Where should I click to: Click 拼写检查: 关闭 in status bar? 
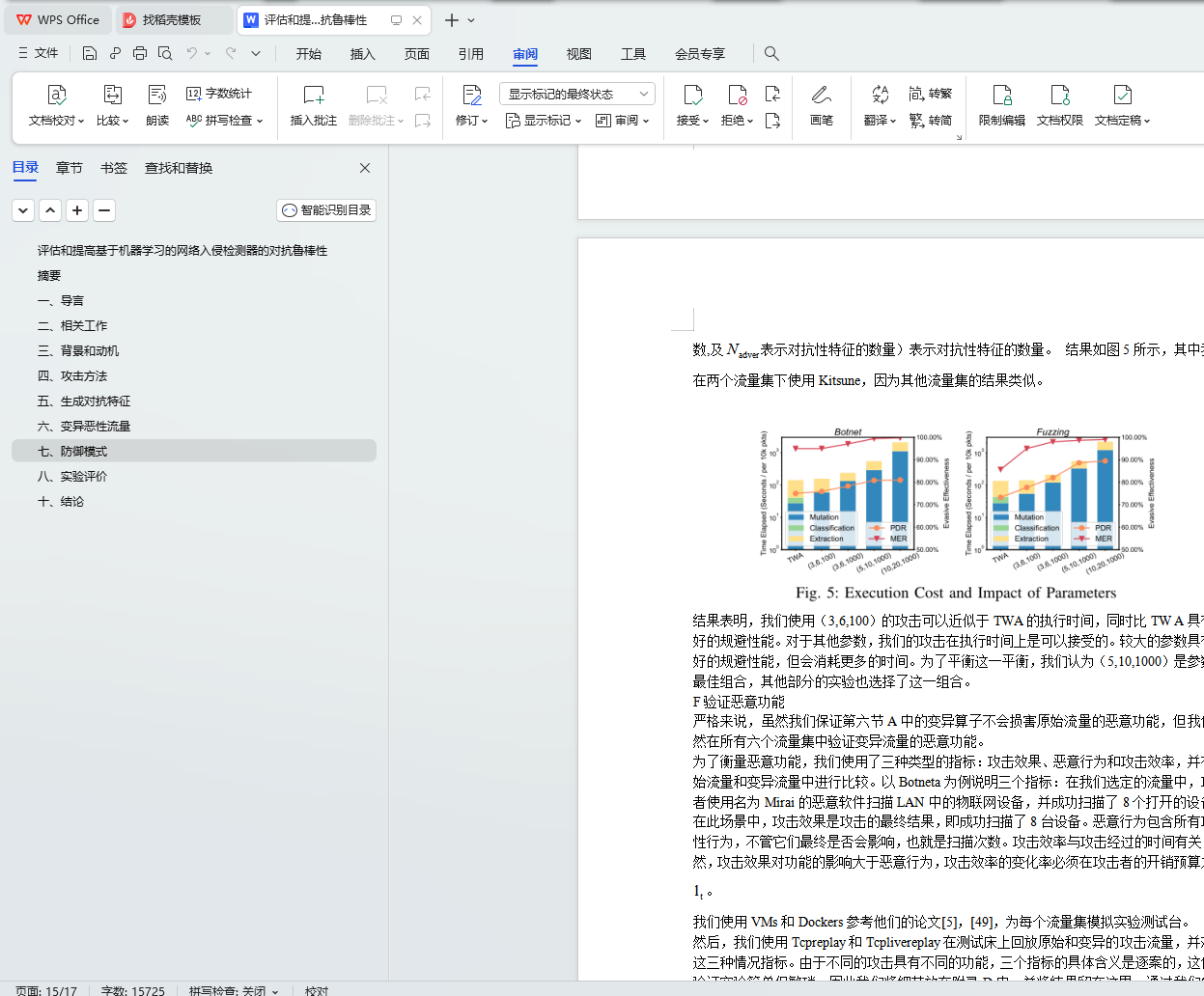(233, 990)
